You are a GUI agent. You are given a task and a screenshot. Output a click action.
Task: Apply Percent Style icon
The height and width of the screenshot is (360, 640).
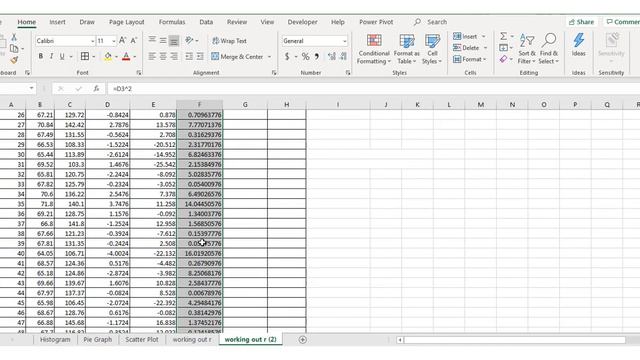click(305, 56)
